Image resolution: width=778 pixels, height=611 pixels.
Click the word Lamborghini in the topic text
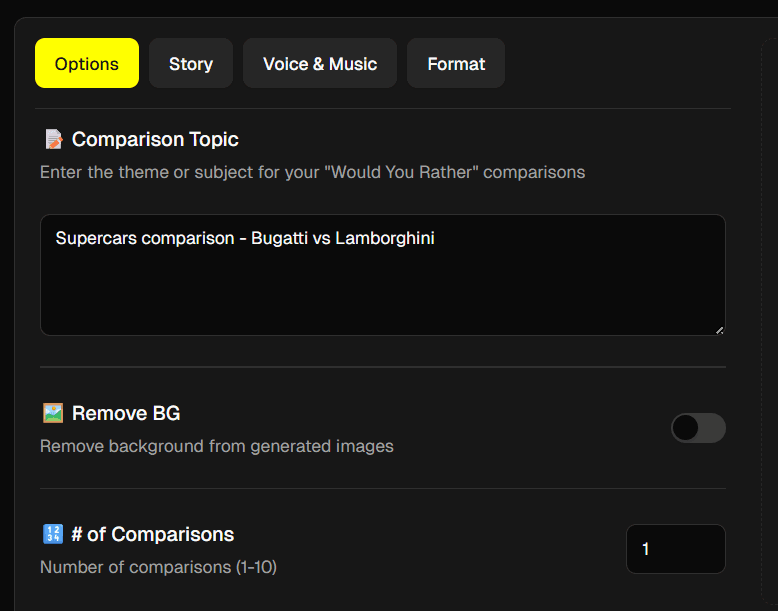click(x=385, y=238)
